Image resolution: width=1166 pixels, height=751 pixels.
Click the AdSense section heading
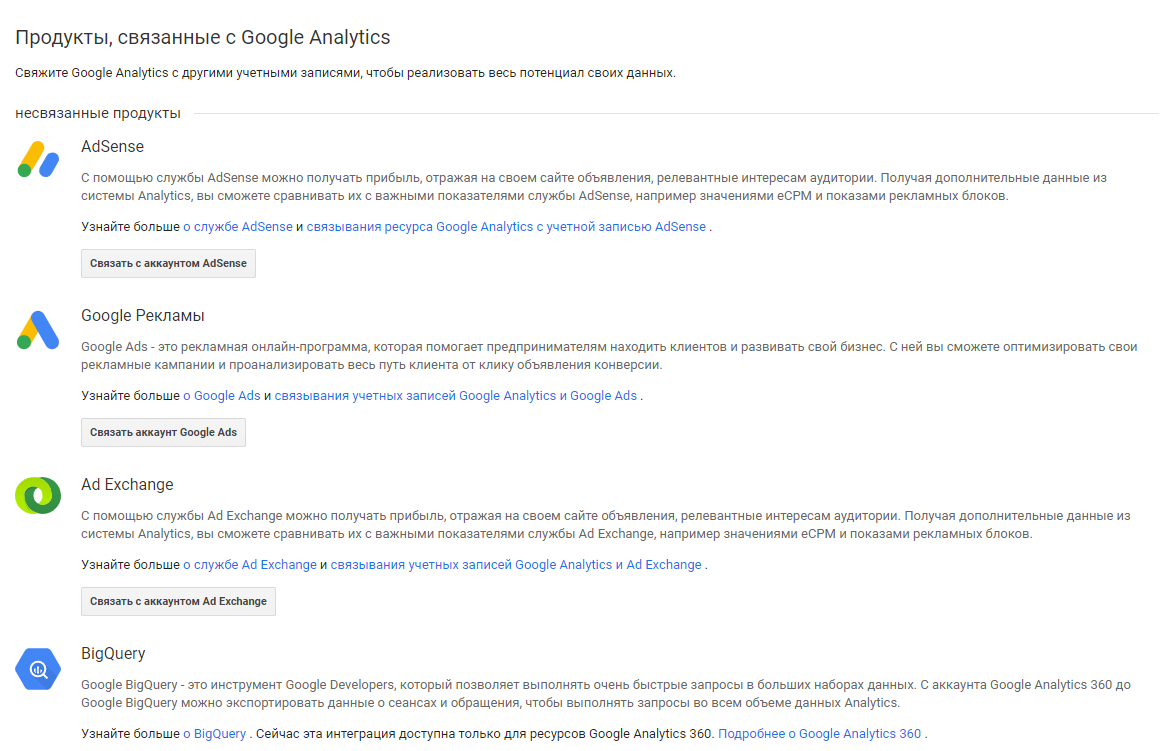[112, 146]
